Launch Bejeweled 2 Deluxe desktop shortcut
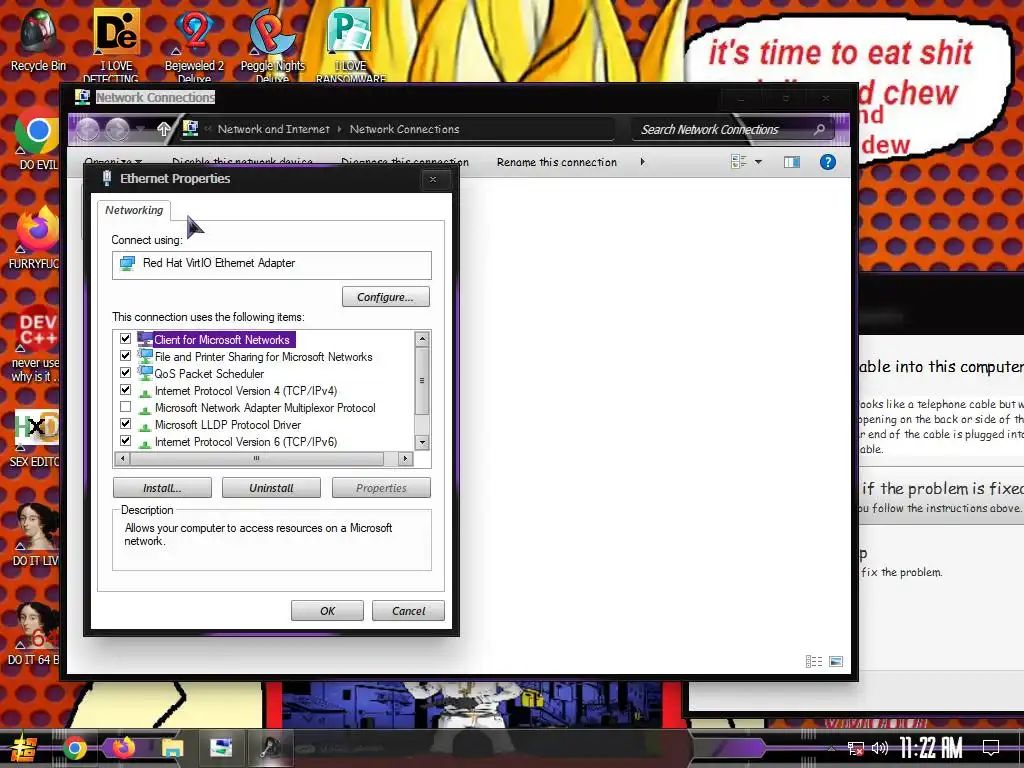The height and width of the screenshot is (768, 1024). click(x=194, y=44)
